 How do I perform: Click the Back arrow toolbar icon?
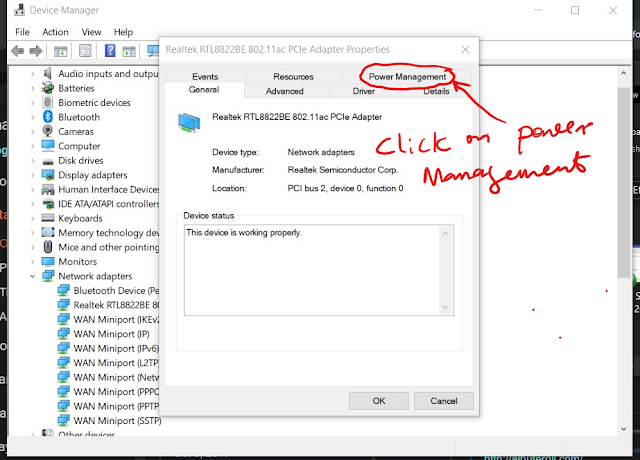[18, 51]
